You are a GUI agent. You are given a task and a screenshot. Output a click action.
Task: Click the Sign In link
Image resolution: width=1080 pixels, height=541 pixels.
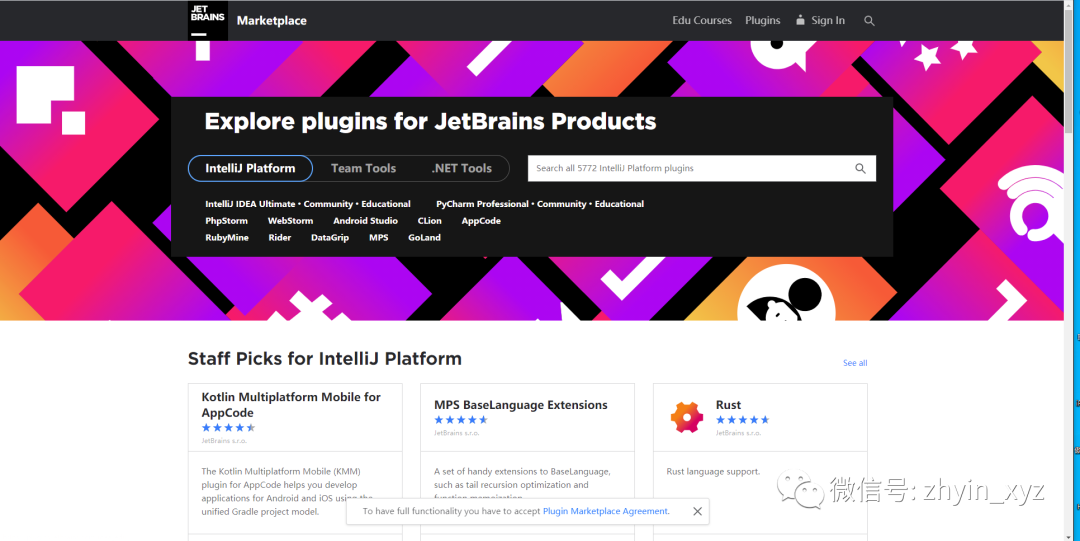828,21
